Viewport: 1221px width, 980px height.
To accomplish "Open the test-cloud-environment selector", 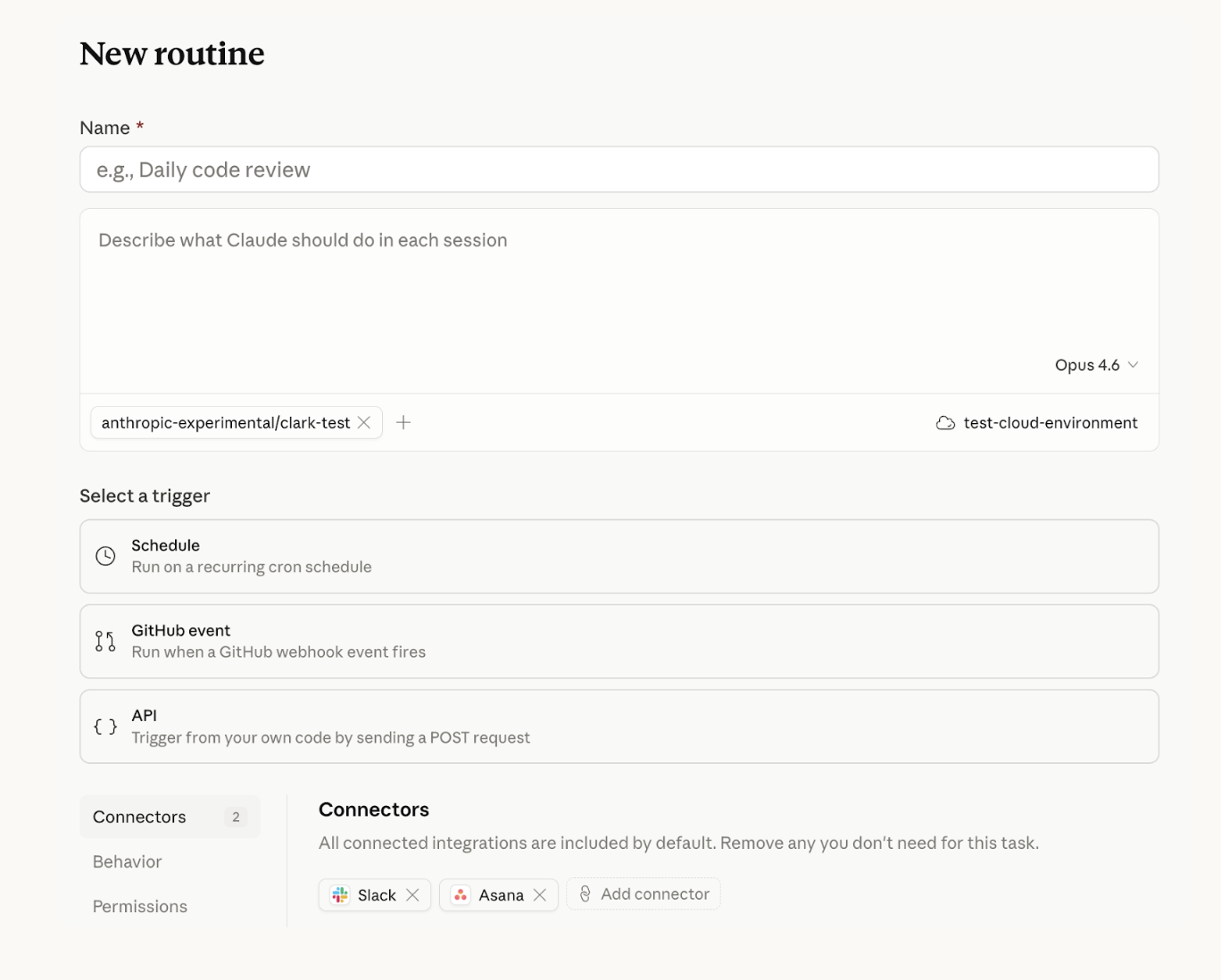I will coord(1037,423).
